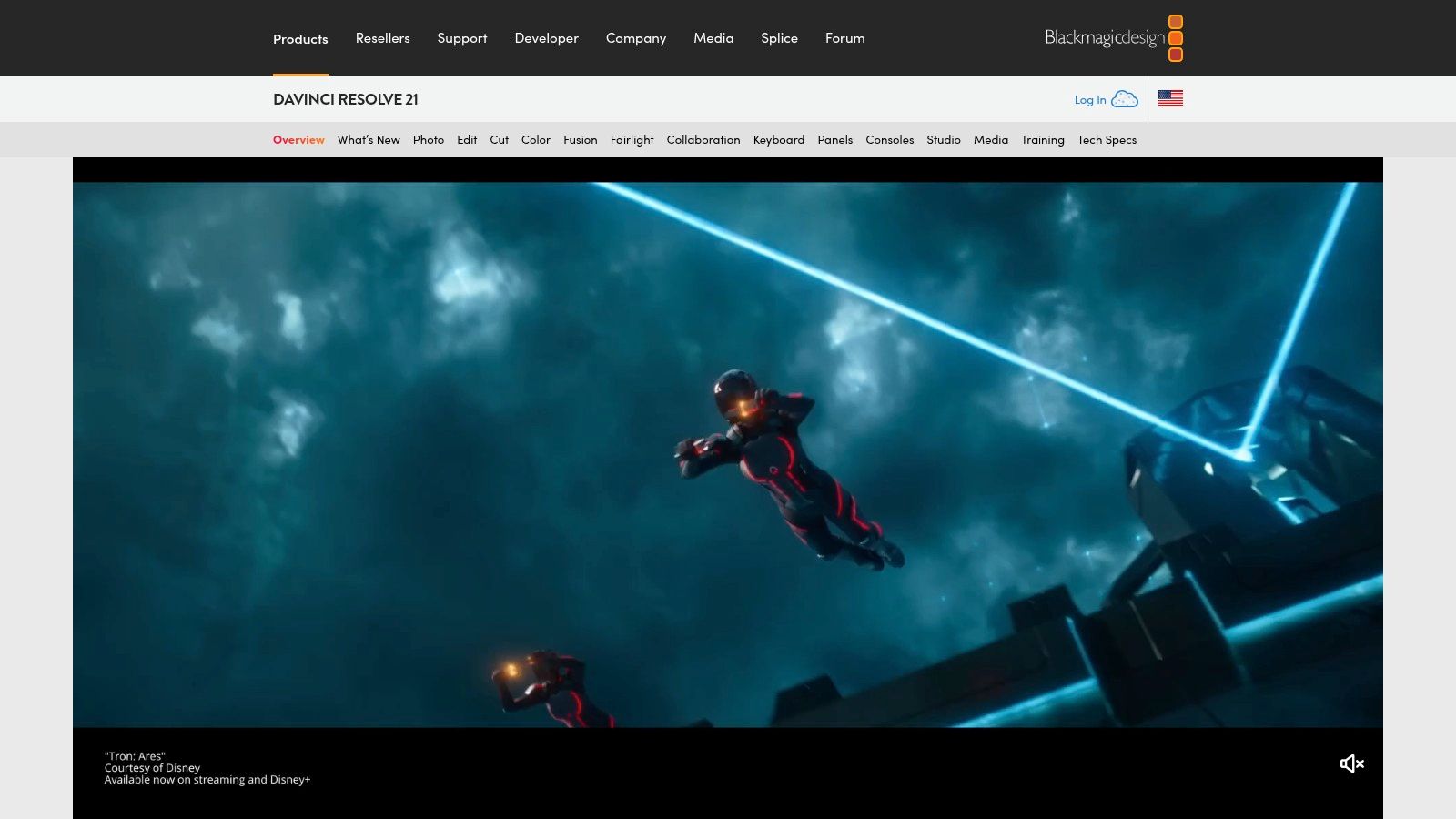Image resolution: width=1456 pixels, height=819 pixels.
Task: Select the Overview tab
Action: tap(298, 140)
